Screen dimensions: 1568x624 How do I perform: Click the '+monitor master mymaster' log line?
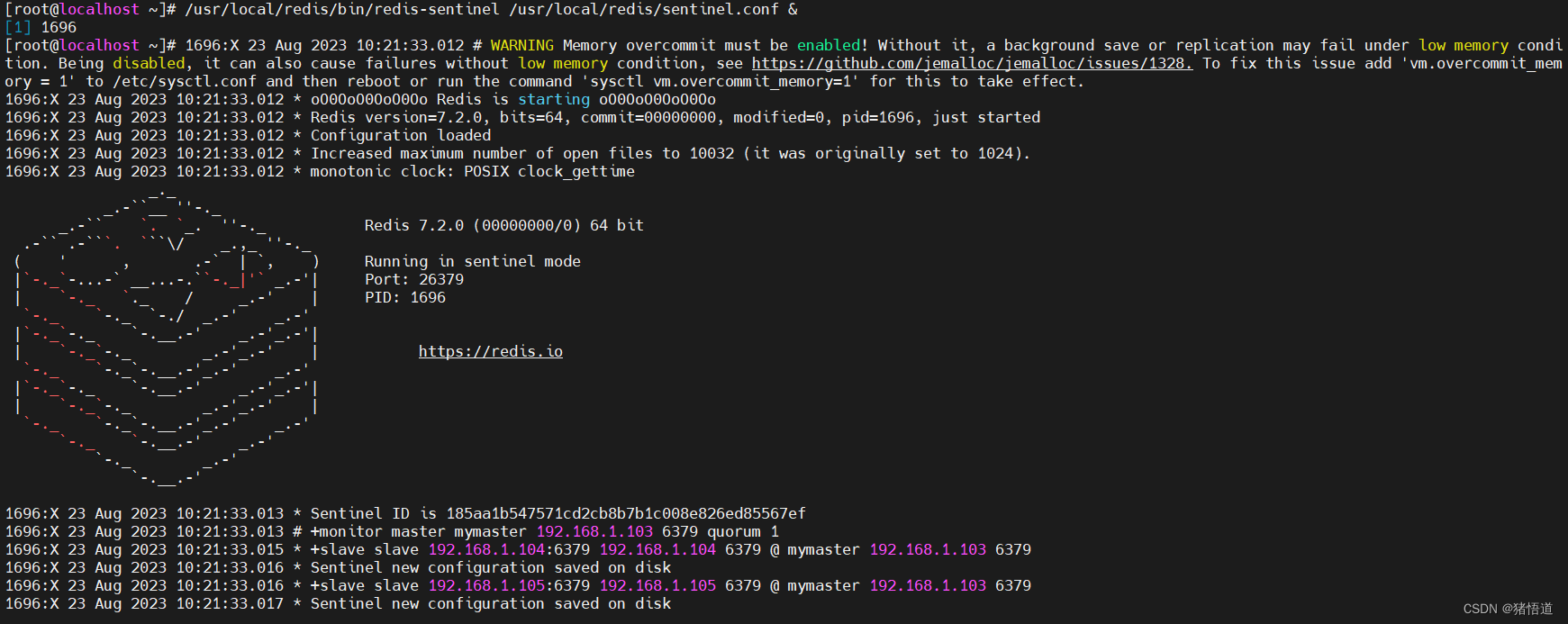pyautogui.click(x=392, y=531)
